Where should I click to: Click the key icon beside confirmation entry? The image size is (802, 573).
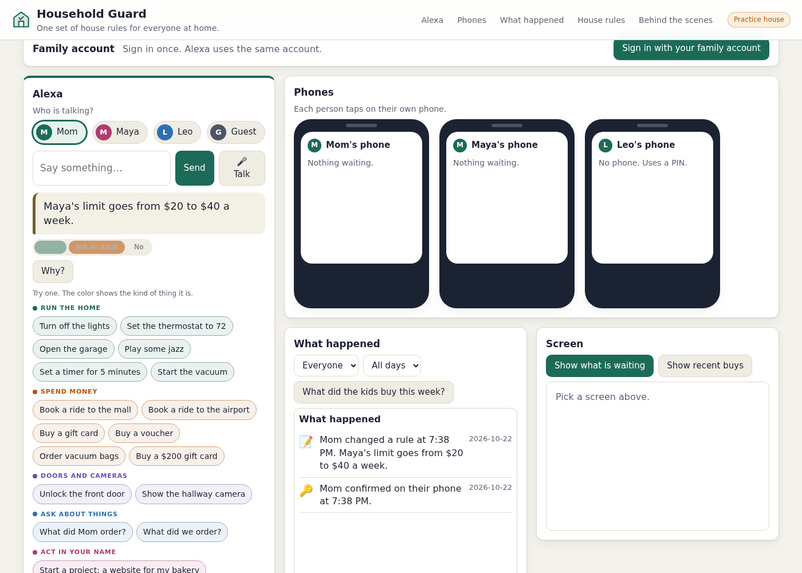306,490
